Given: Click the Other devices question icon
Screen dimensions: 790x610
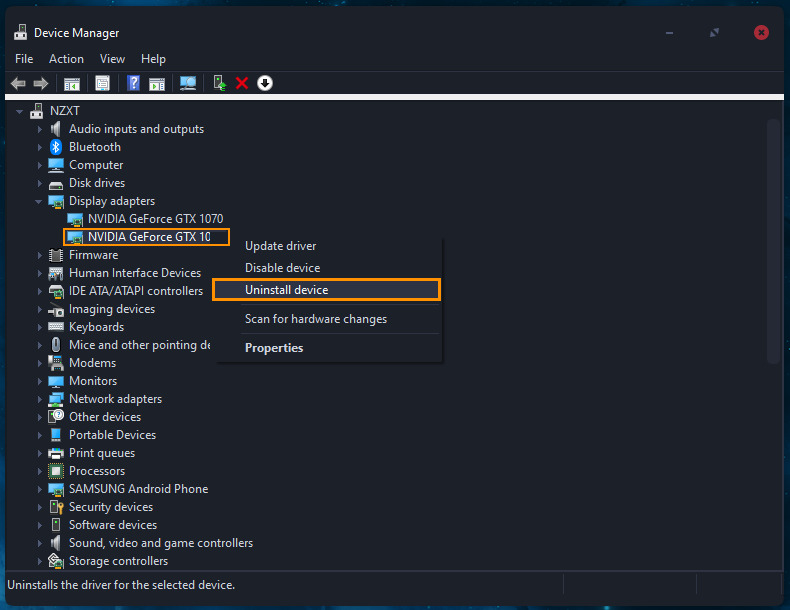Looking at the screenshot, I should click(x=56, y=417).
